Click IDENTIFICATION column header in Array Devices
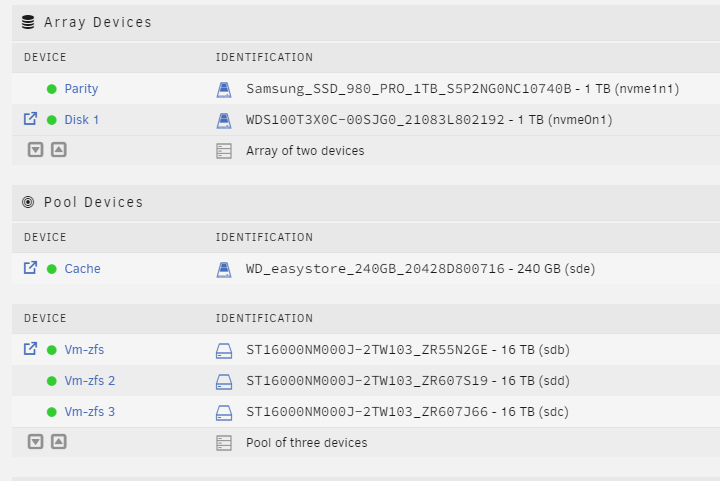The image size is (720, 481). coord(264,57)
